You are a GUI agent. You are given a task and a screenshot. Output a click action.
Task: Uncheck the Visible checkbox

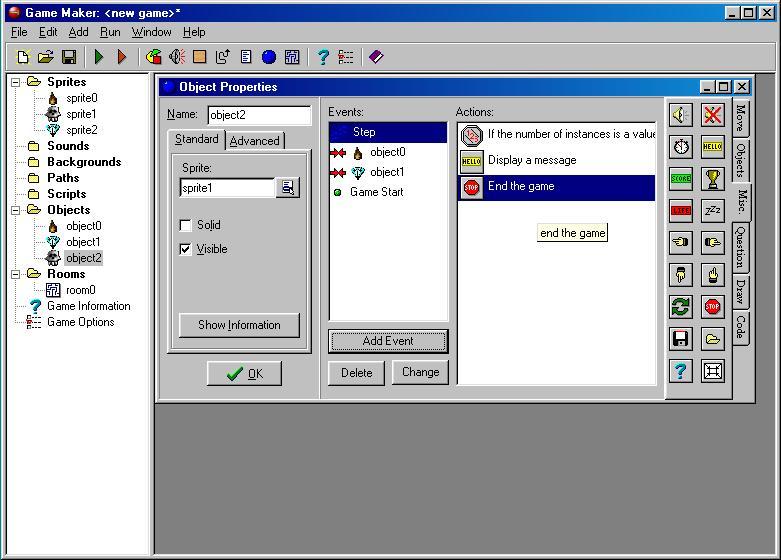(x=185, y=249)
